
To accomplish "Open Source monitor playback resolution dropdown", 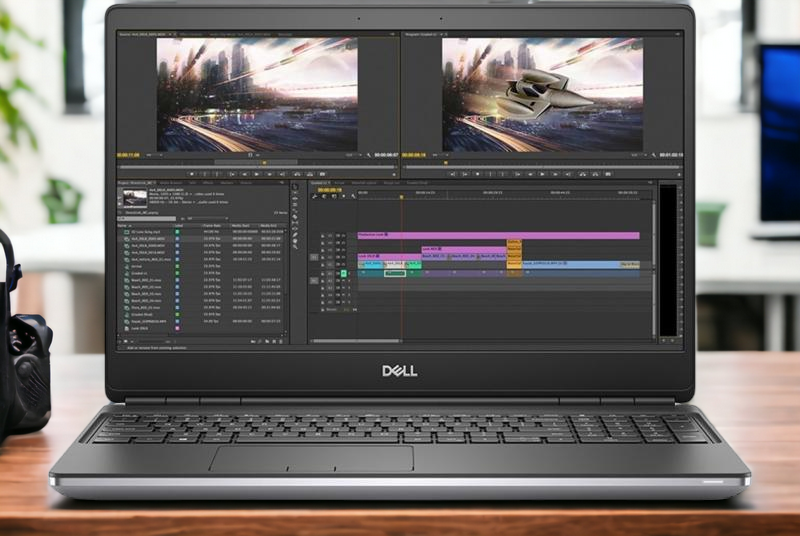I will (x=355, y=155).
